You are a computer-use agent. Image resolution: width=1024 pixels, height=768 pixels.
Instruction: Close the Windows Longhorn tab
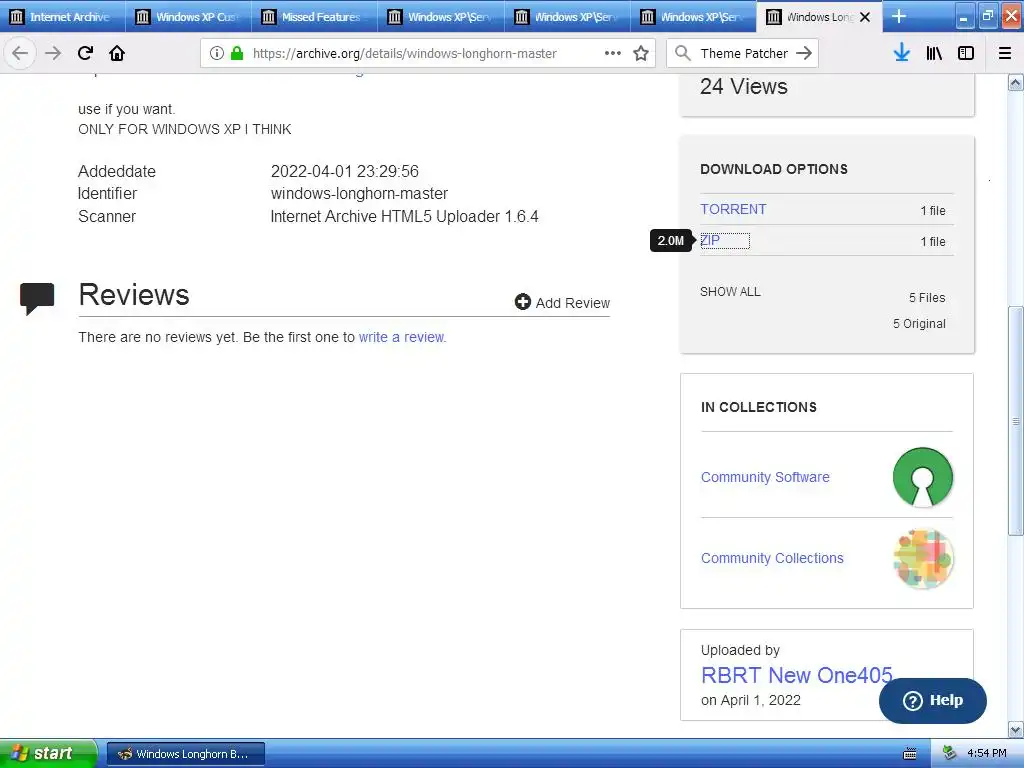865,17
